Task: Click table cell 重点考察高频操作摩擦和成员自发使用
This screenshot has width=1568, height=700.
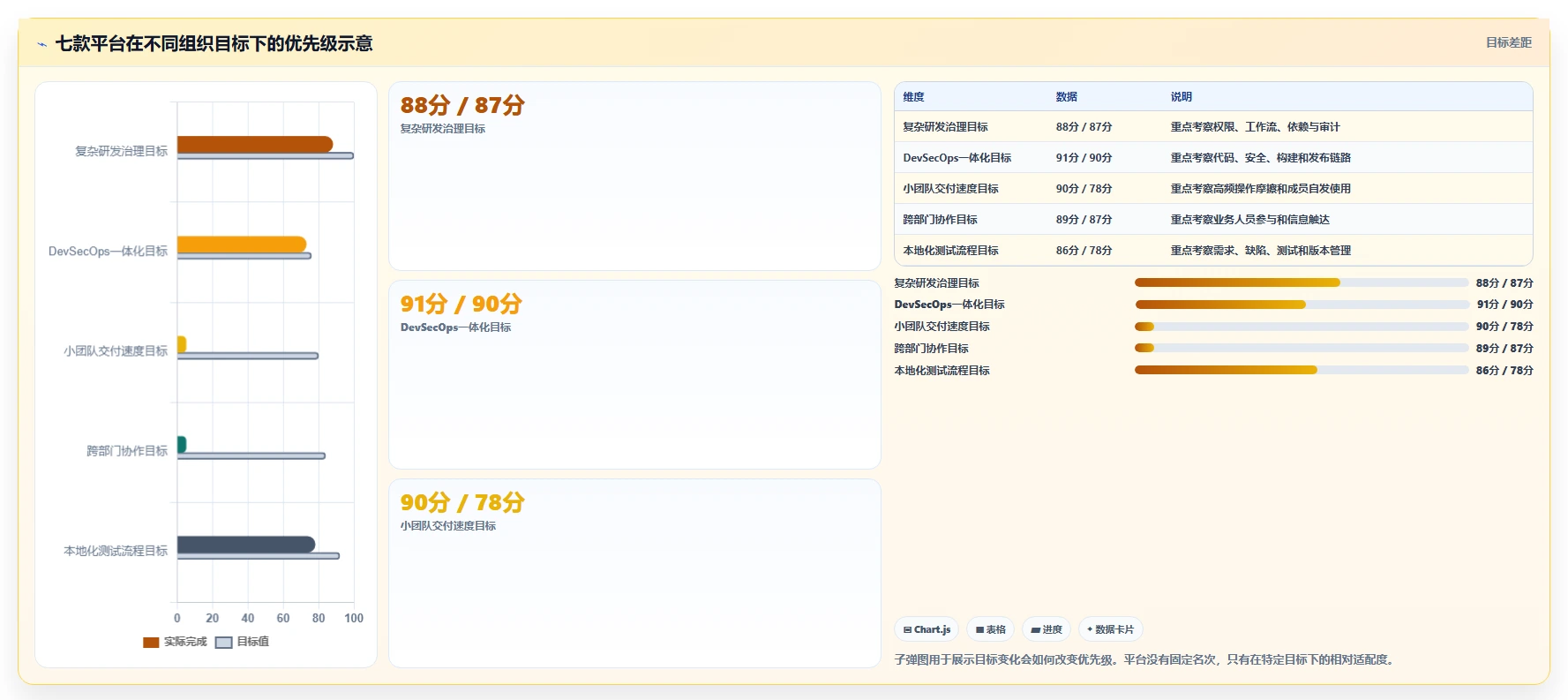Action: pyautogui.click(x=1260, y=189)
